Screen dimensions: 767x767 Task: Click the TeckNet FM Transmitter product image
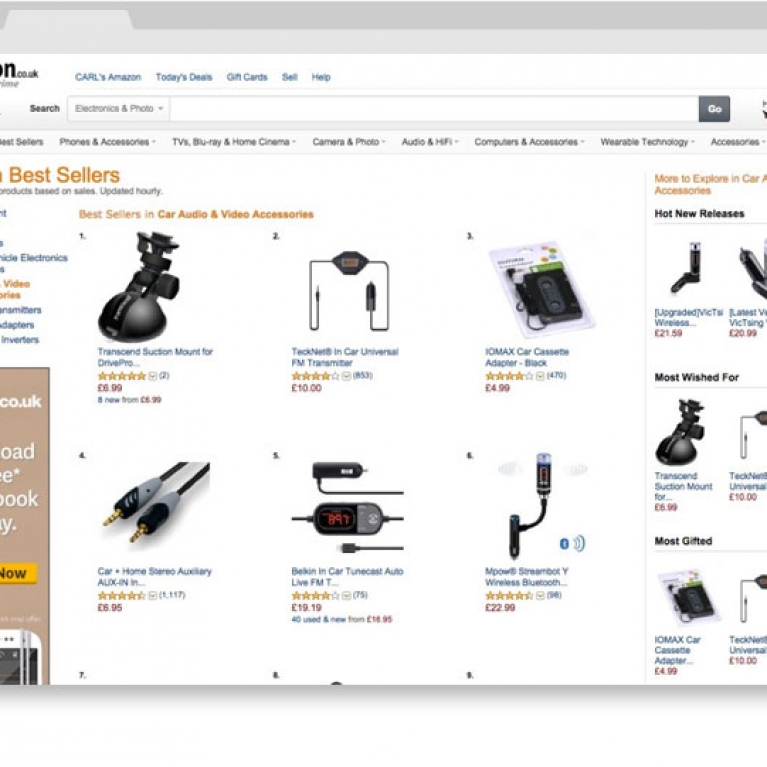coord(349,291)
